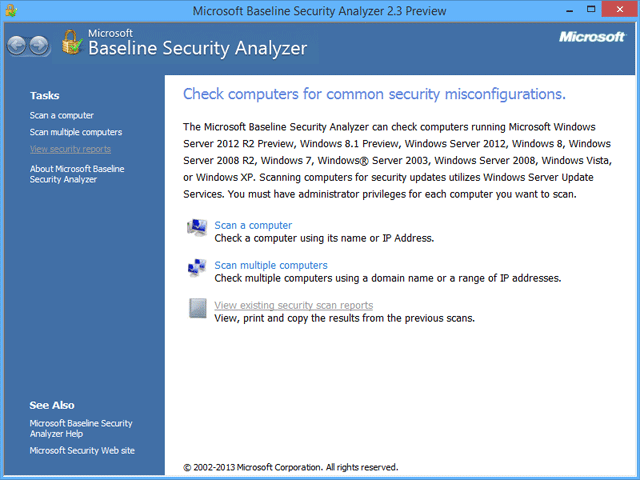Click the single computer scan icon
Viewport: 640px width, 480px height.
(197, 228)
